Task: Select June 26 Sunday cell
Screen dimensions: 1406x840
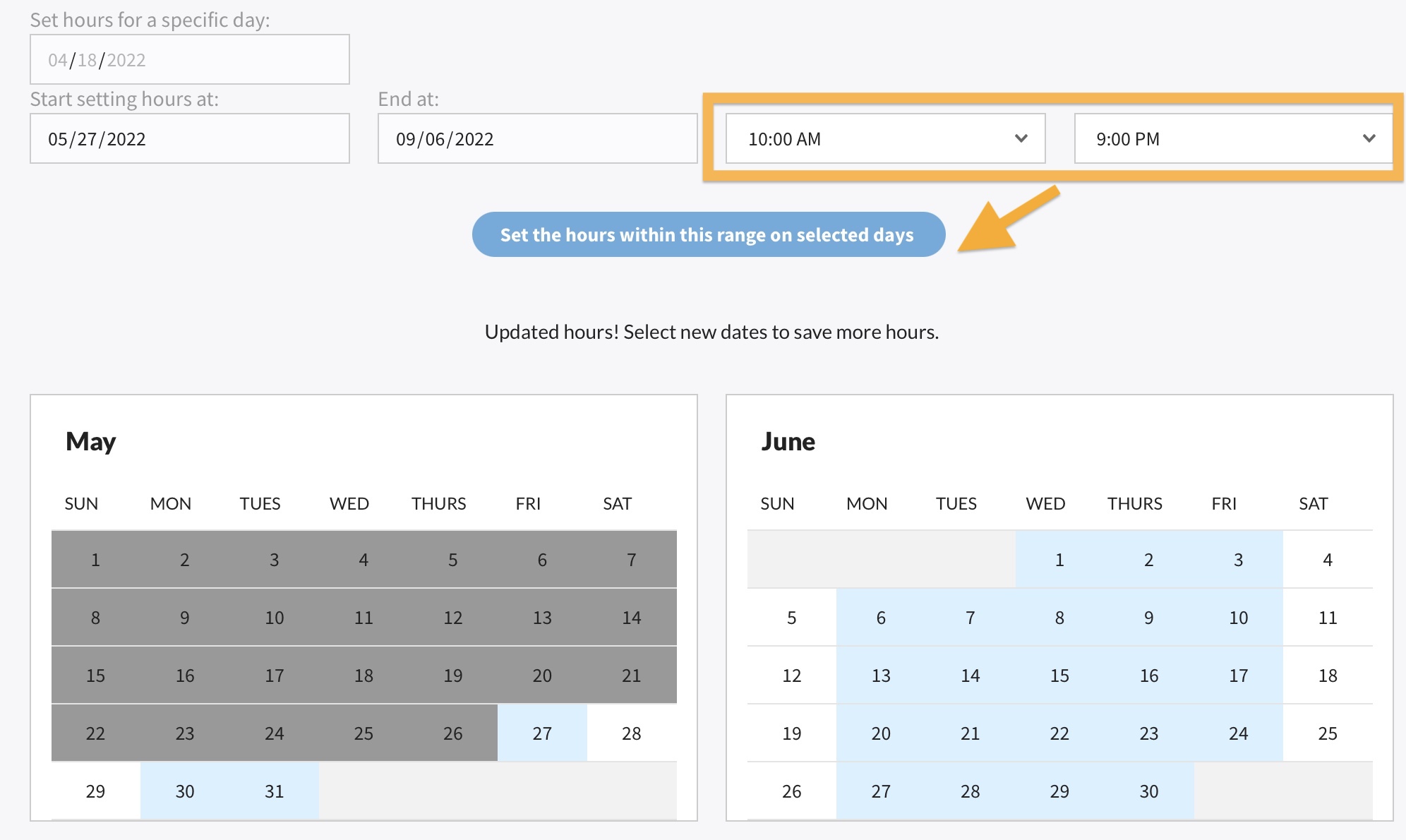Action: [791, 791]
